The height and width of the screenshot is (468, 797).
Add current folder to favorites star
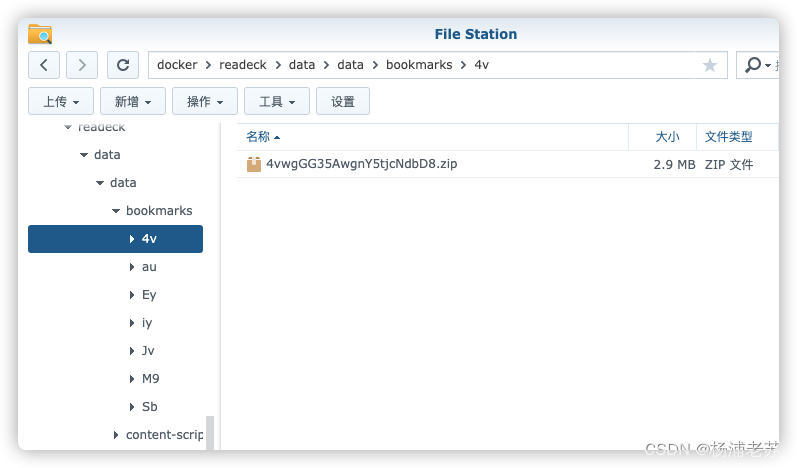click(710, 65)
